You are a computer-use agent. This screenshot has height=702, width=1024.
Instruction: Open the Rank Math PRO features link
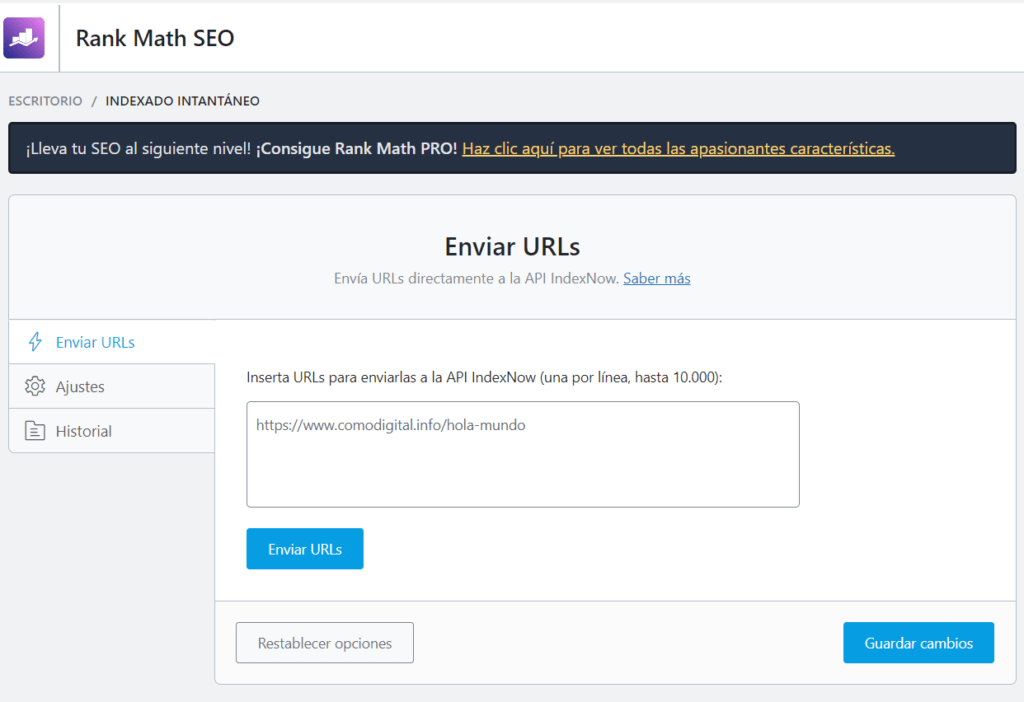pyautogui.click(x=678, y=149)
